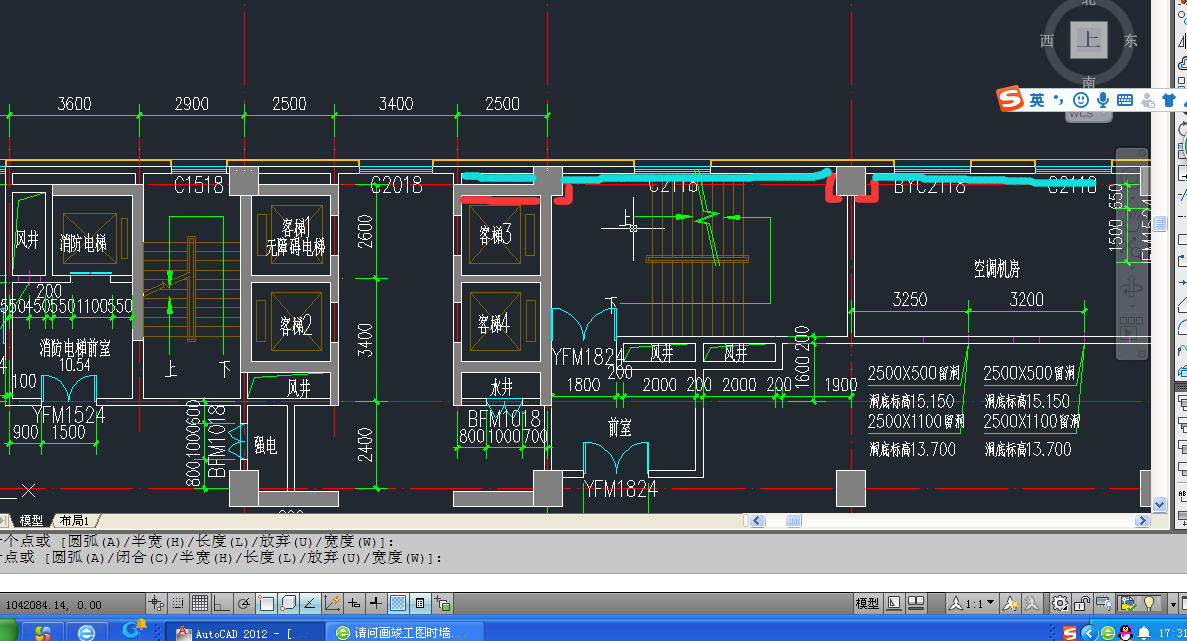Viewport: 1187px width, 641px height.
Task: Click 西 on the ViewCube compass
Action: (x=1047, y=40)
